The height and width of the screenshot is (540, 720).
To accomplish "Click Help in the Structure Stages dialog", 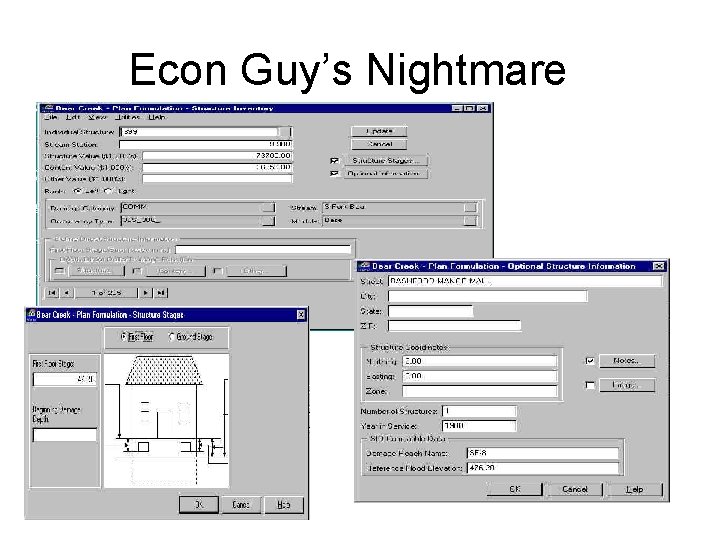I will tap(283, 505).
